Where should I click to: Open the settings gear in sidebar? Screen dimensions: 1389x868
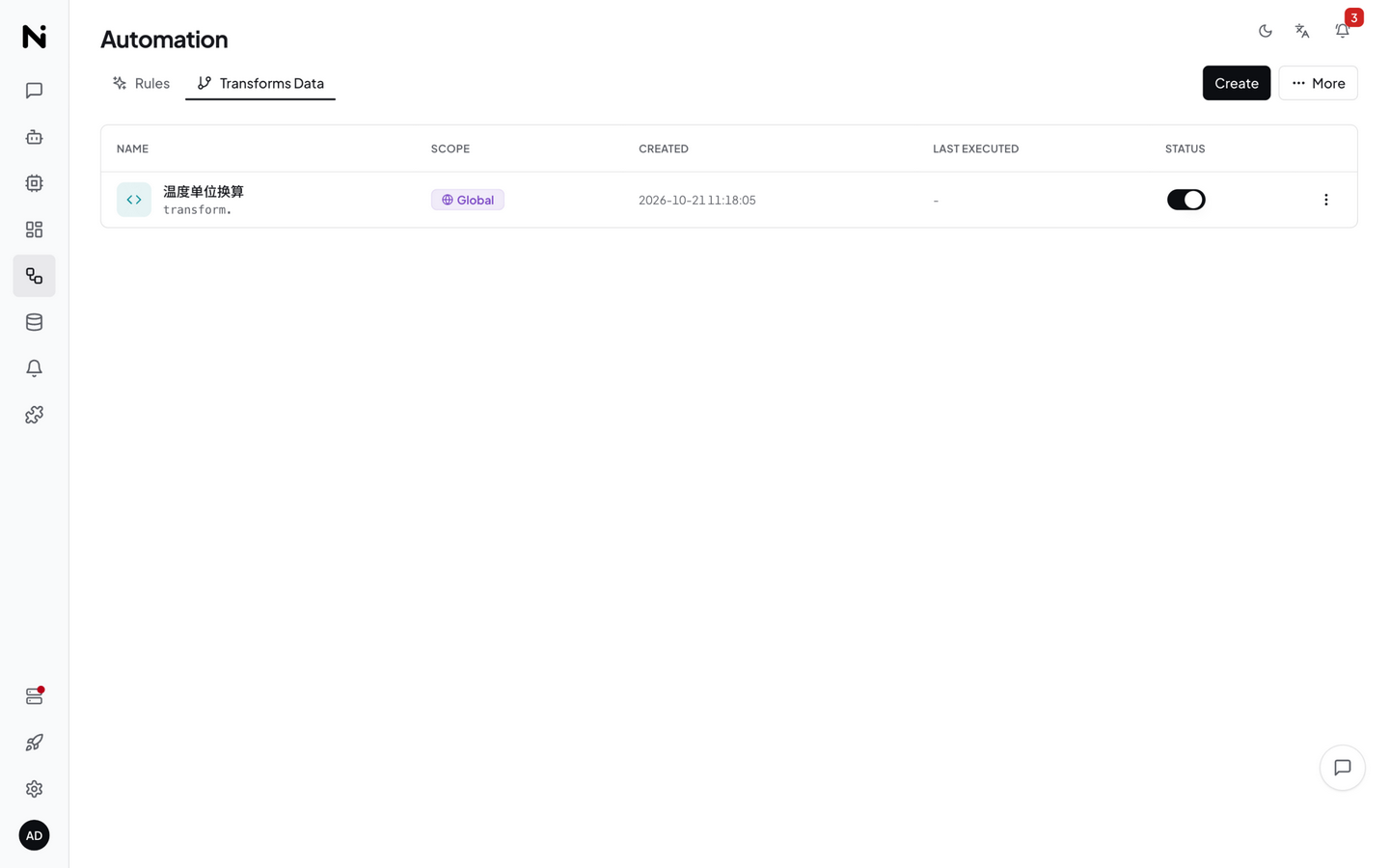click(34, 789)
